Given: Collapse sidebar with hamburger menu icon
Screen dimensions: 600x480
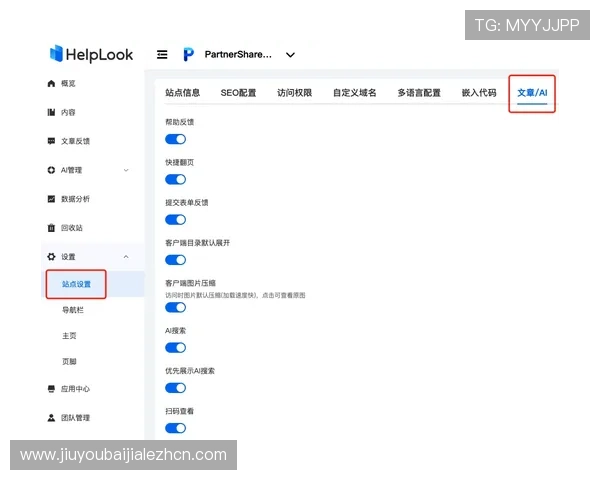Looking at the screenshot, I should point(162,55).
